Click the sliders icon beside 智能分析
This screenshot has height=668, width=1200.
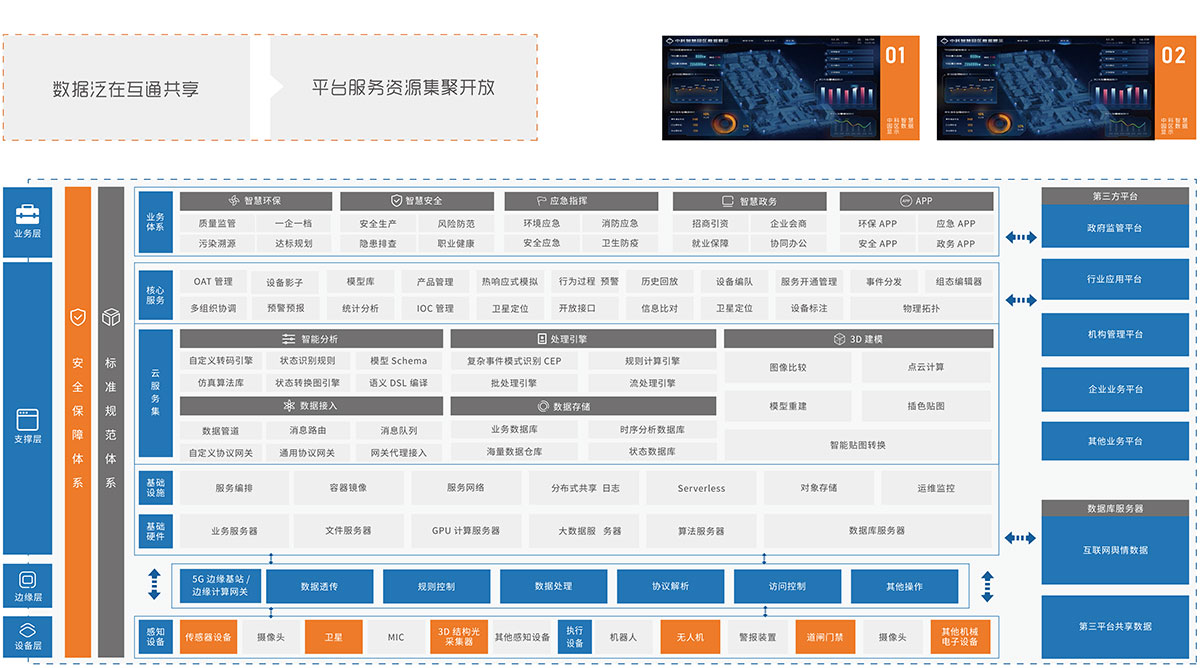289,339
